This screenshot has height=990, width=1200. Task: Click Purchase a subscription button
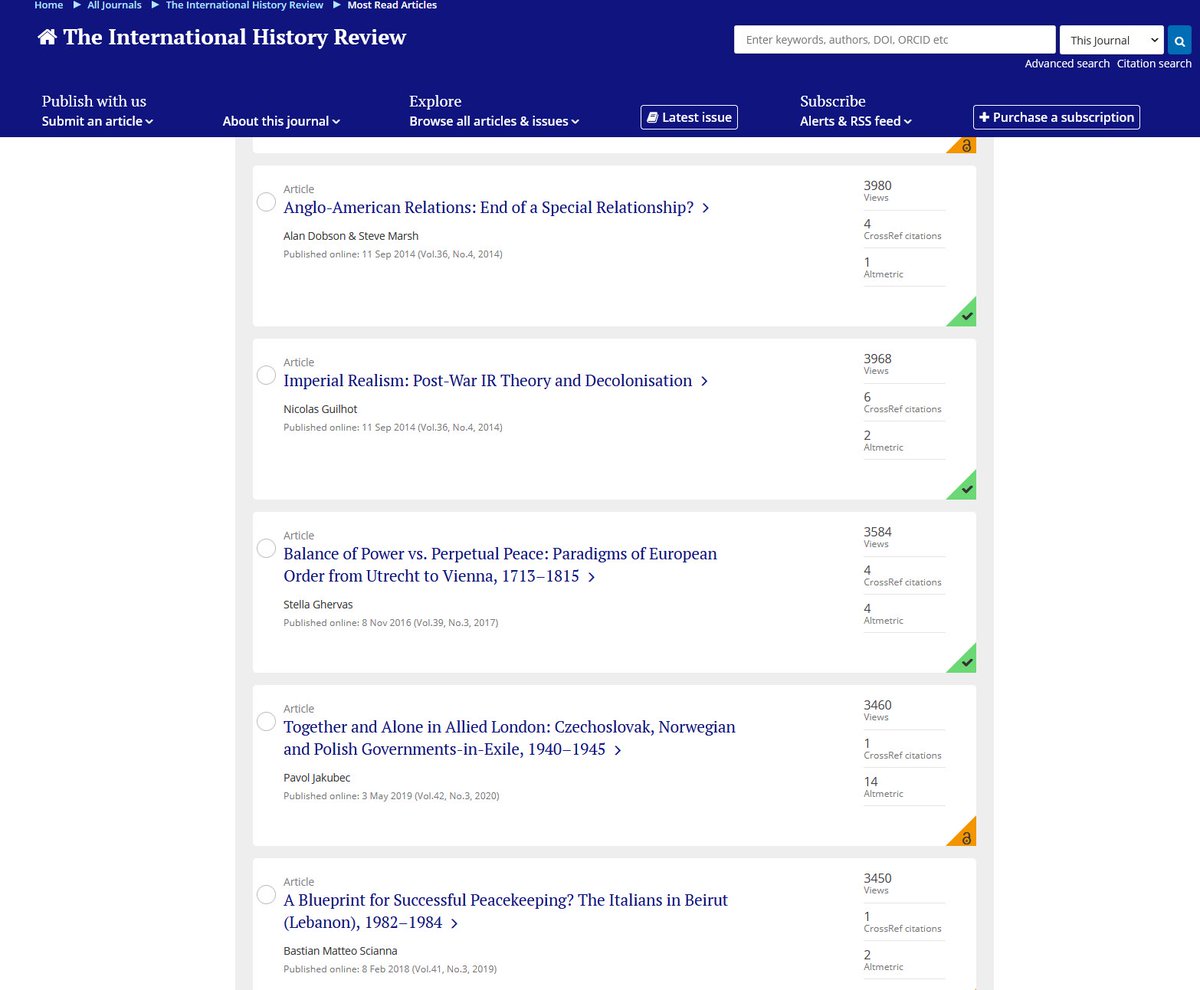pyautogui.click(x=1056, y=117)
